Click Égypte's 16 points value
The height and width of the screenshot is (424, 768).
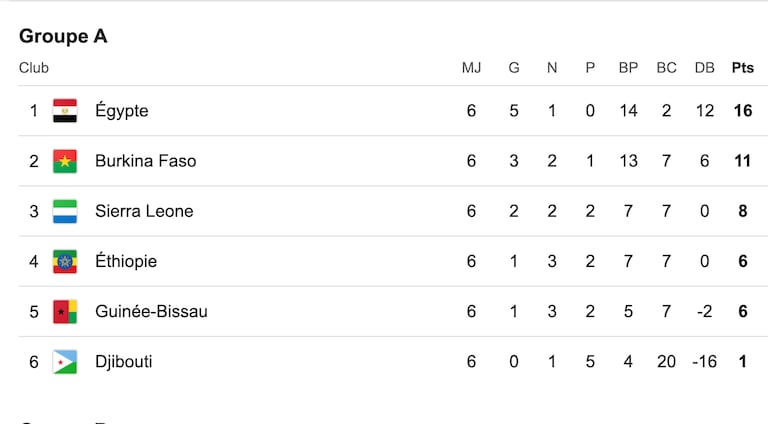tap(743, 111)
